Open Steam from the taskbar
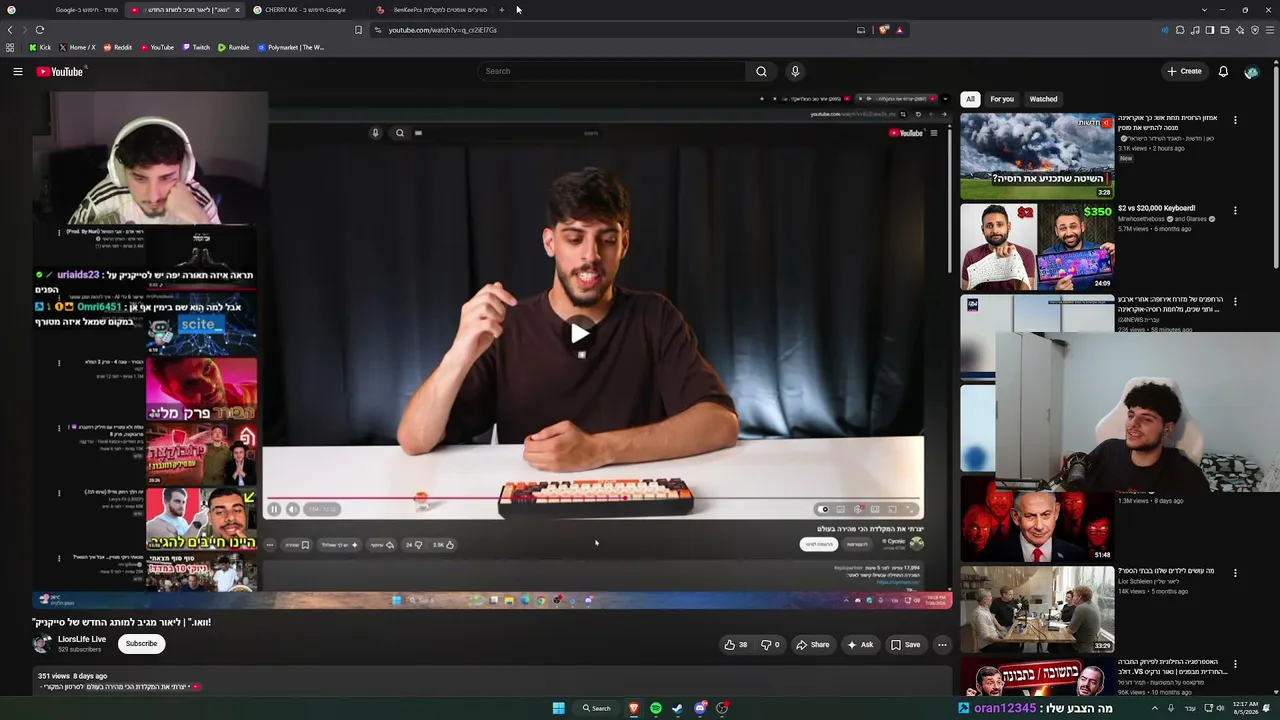The image size is (1280, 720). click(677, 708)
